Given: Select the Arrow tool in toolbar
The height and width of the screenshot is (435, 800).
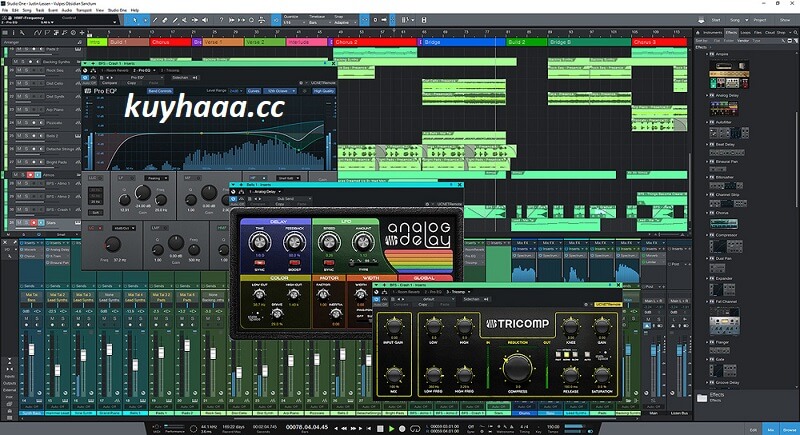Looking at the screenshot, I should click(x=135, y=20).
